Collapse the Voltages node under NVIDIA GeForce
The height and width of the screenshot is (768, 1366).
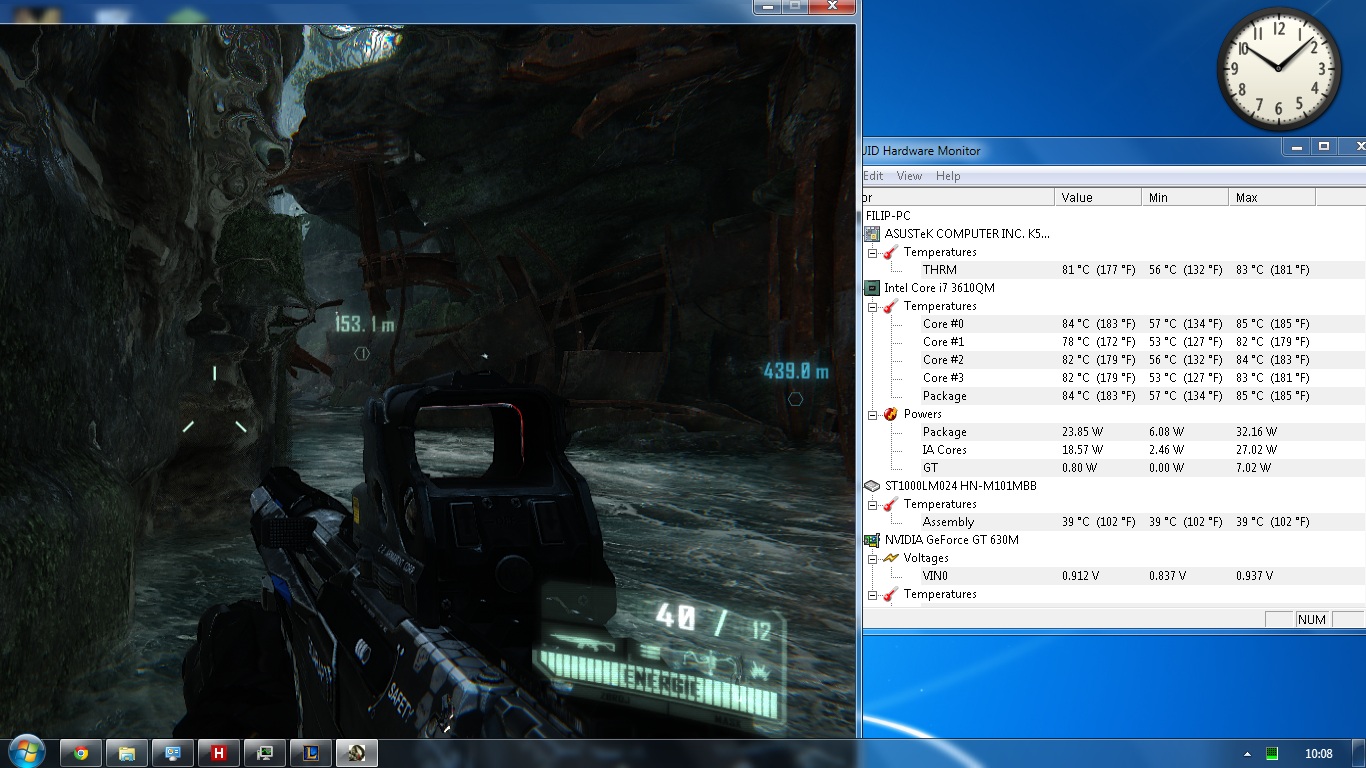coord(872,559)
